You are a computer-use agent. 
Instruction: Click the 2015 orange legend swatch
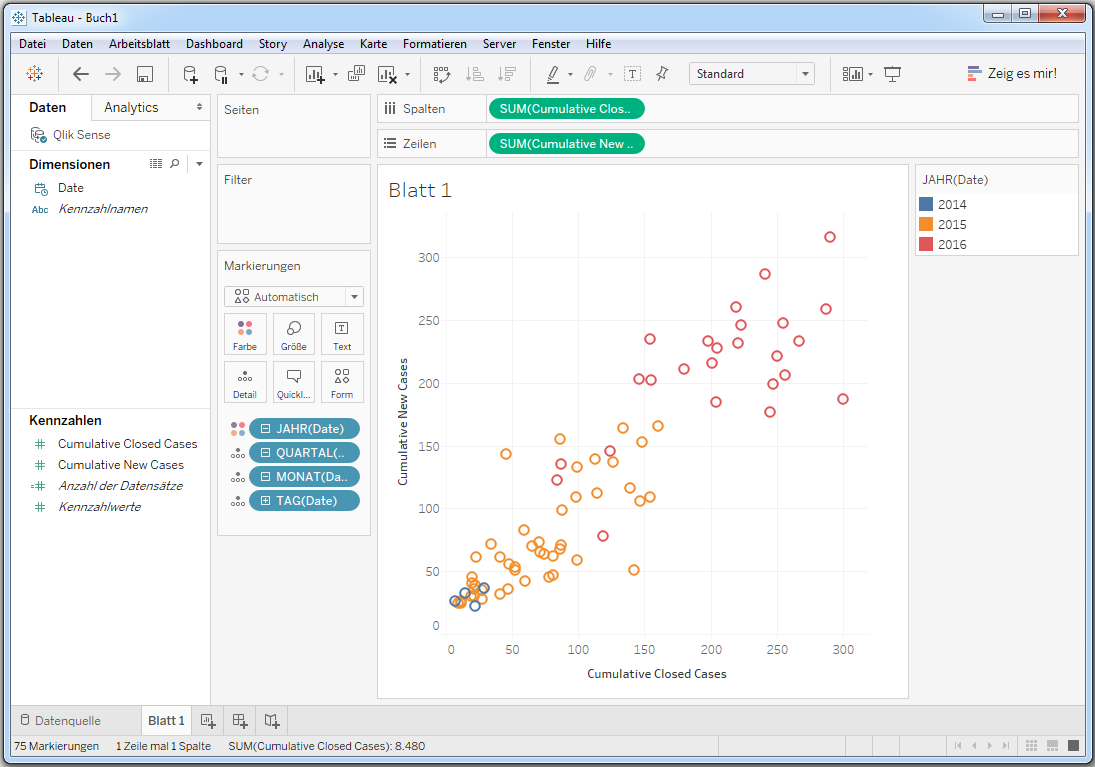[926, 224]
